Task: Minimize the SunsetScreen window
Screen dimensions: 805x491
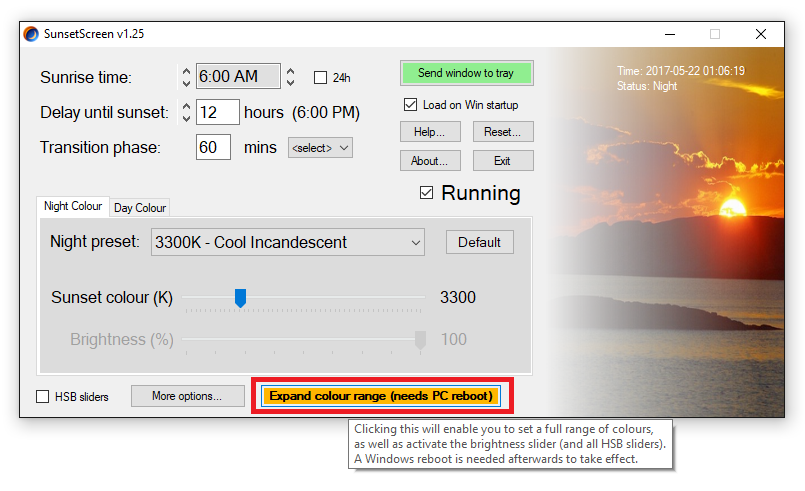Action: pos(670,34)
